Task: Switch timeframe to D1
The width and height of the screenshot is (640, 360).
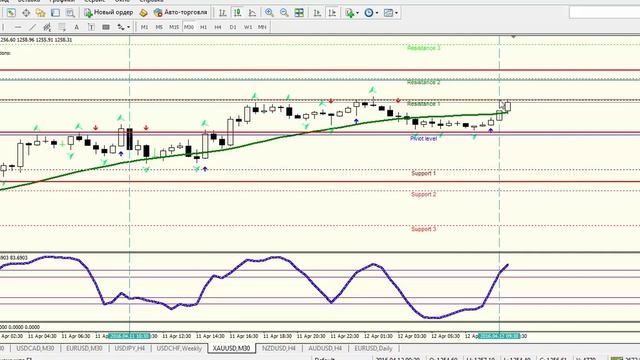Action: 233,27
